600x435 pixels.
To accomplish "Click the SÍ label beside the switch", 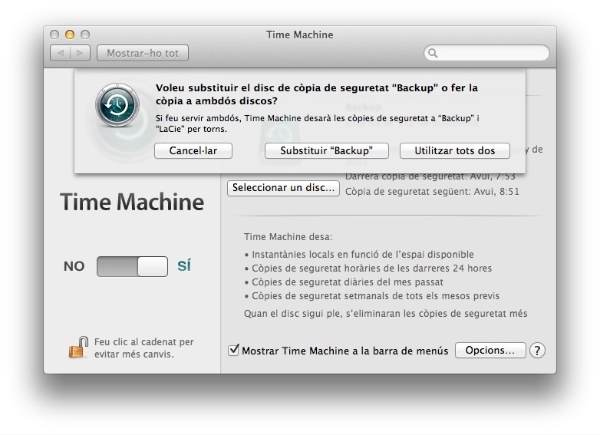I will pyautogui.click(x=184, y=266).
